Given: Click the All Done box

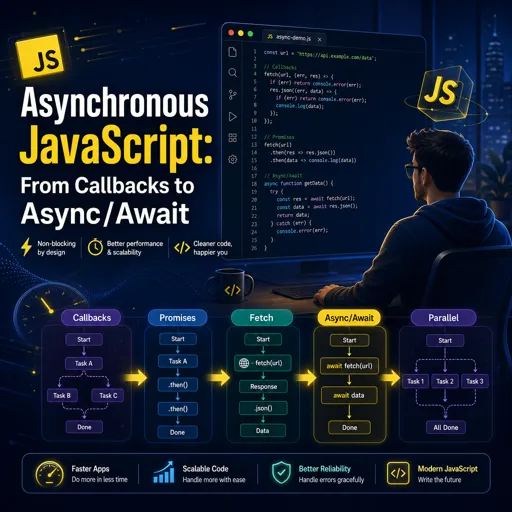Looking at the screenshot, I should [x=446, y=427].
